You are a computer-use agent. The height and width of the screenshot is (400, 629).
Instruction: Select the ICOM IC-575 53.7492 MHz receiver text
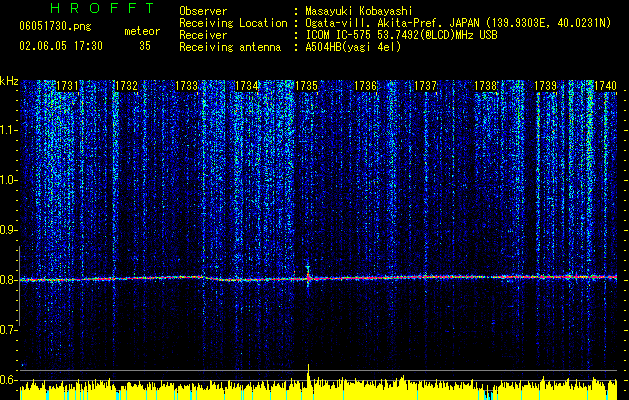[401, 35]
